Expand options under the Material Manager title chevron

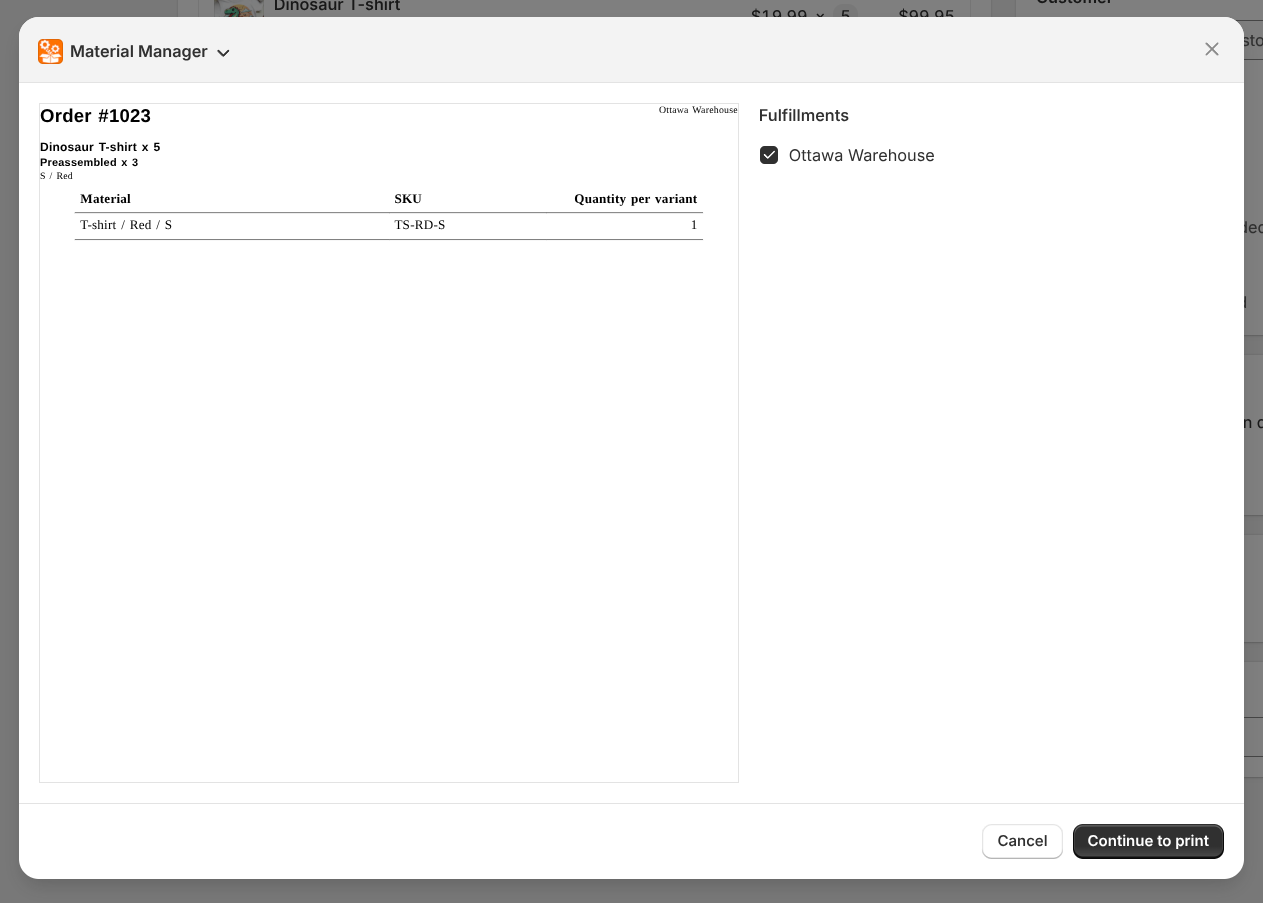point(223,52)
